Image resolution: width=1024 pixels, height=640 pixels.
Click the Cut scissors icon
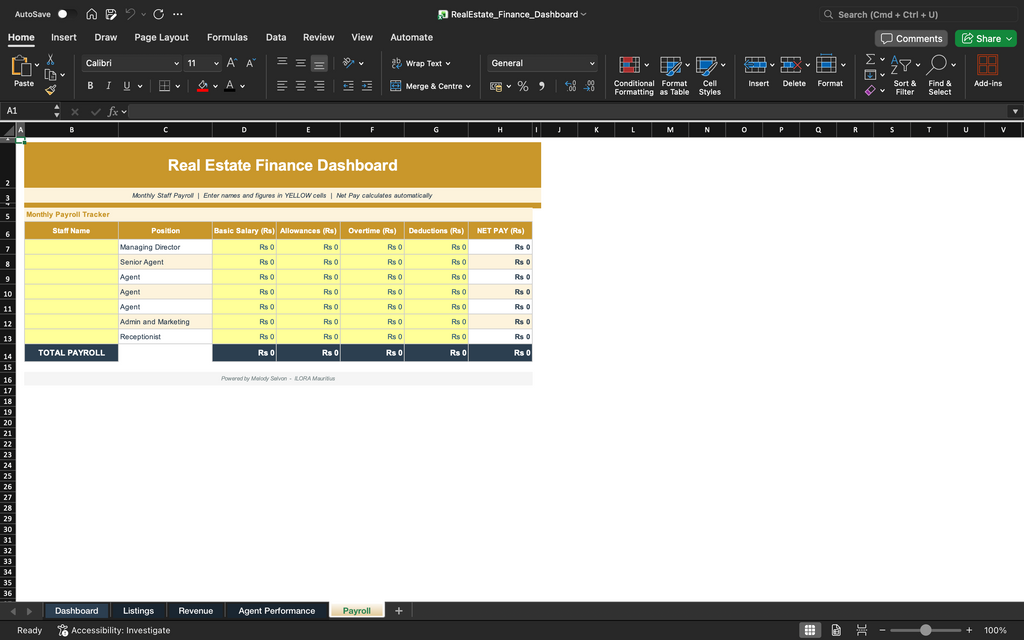(x=50, y=59)
